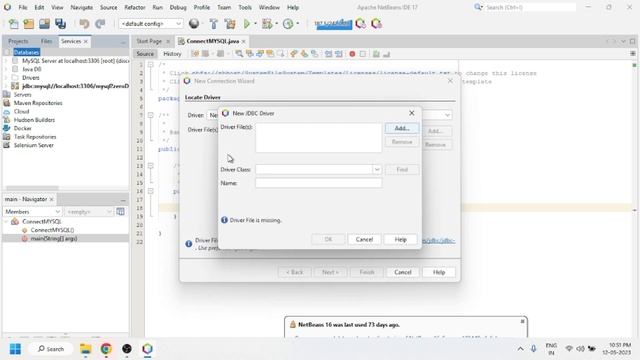Click the Build Project hammer icon
Viewport: 640px width, 360px height.
(x=213, y=24)
